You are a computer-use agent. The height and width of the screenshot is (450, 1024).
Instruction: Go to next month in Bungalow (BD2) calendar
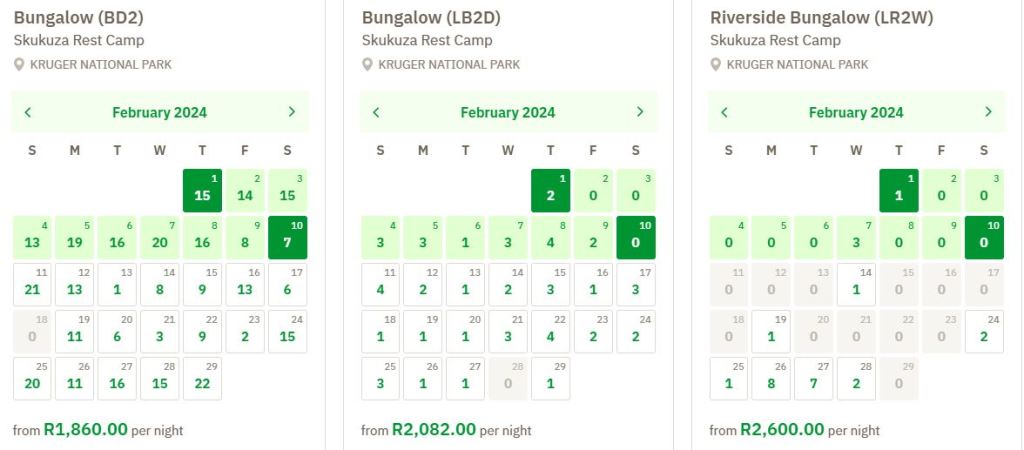pos(291,112)
